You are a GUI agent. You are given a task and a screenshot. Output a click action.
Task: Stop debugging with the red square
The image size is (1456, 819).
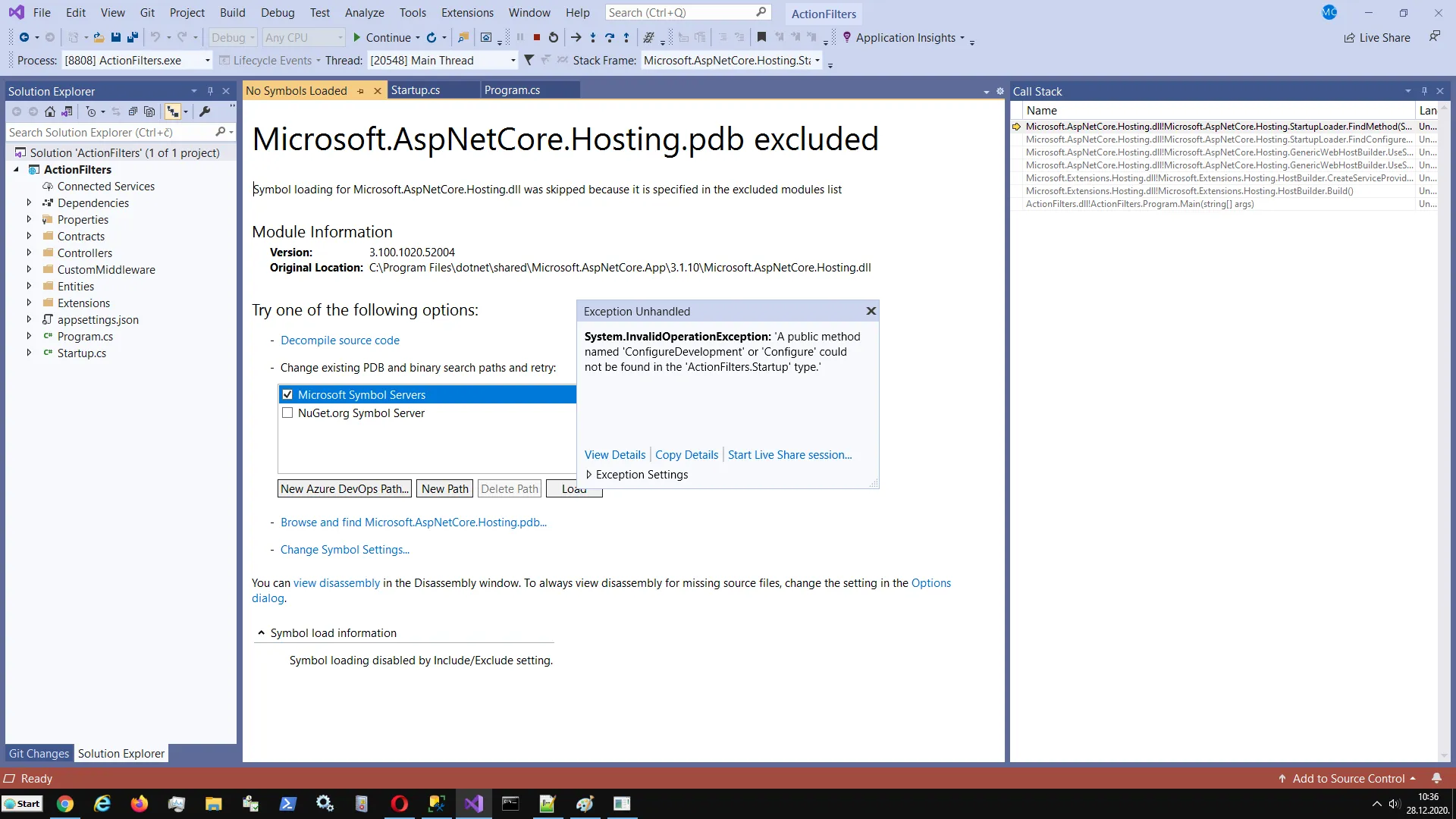537,37
